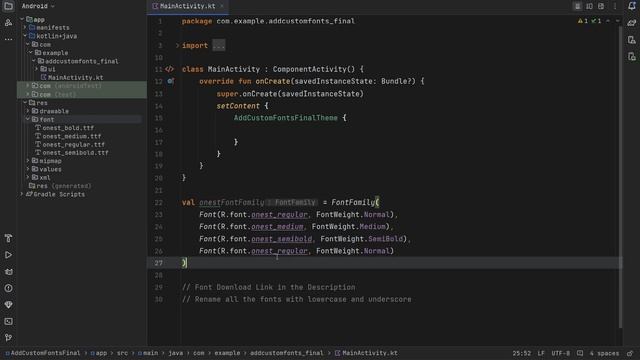Click the 'main' breadcrumb segment
This screenshot has width=640, height=360.
(x=148, y=353)
